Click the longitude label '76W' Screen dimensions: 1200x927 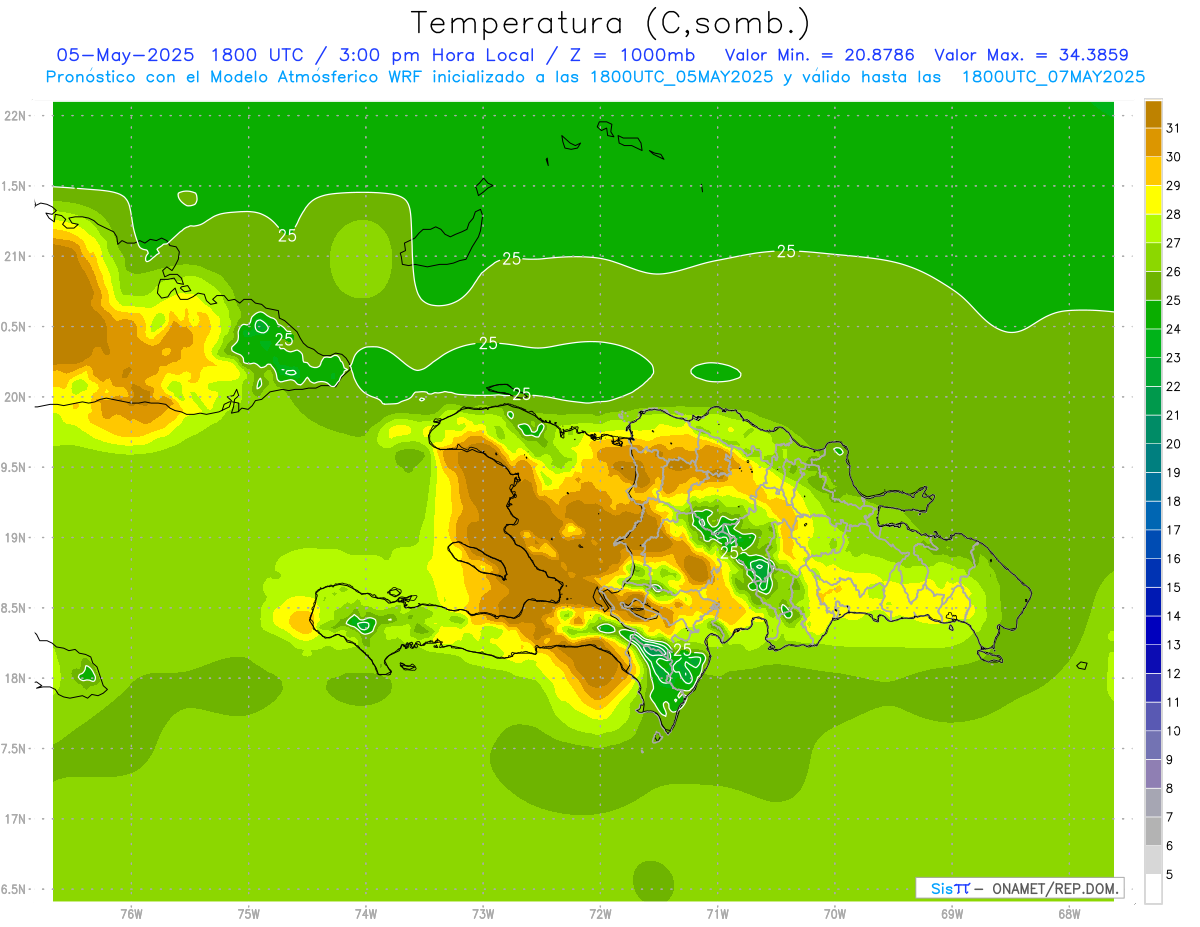132,913
